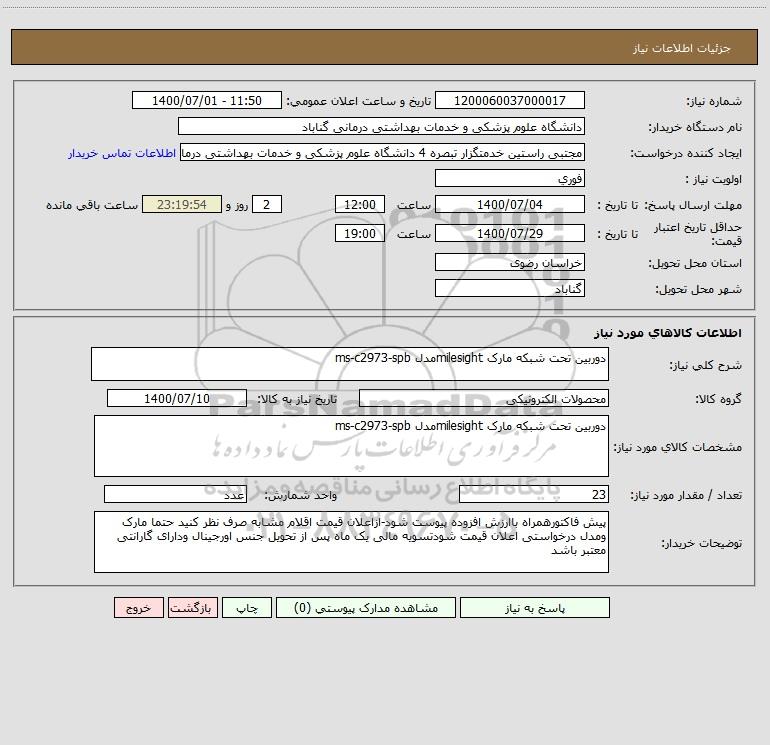Viewport: 770px width, 745px height.
Task: Click the 'خروج' exit button
Action: [138, 607]
